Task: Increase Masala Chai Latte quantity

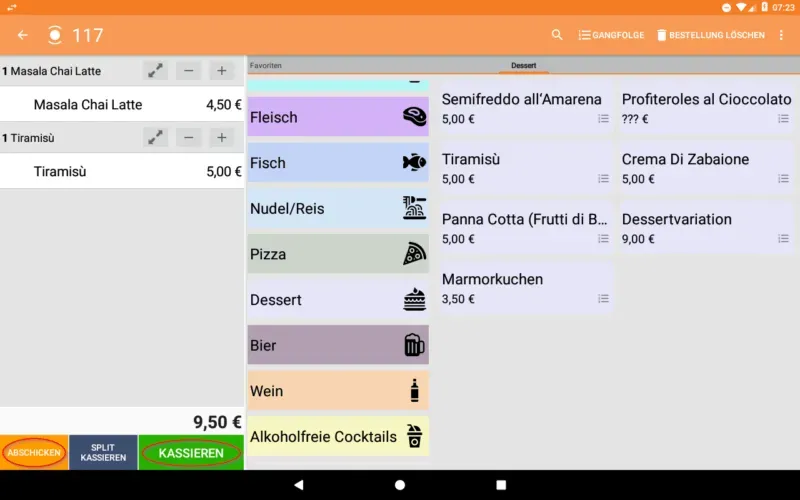Action: [x=221, y=70]
